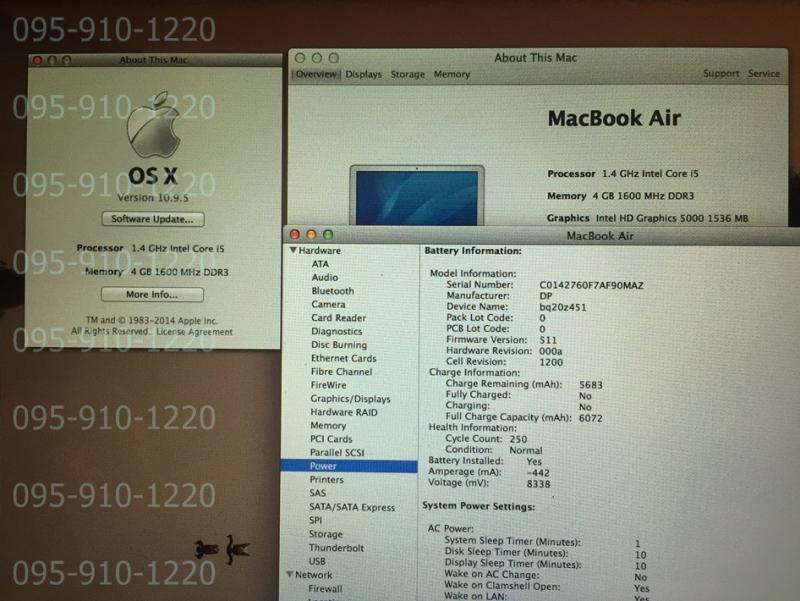Select USB in hardware list
This screenshot has height=601, width=800.
tap(317, 561)
